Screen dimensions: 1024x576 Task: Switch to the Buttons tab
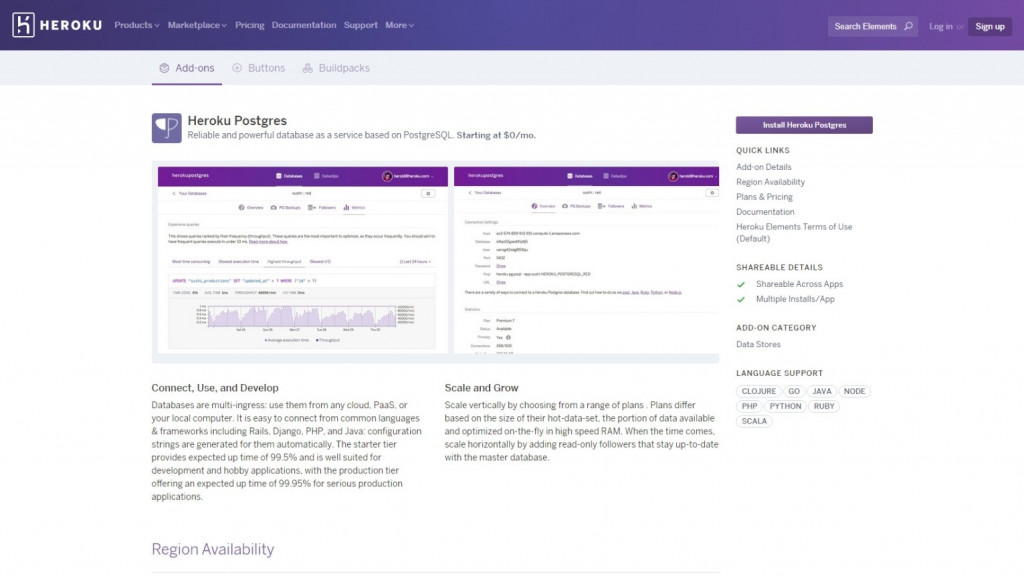pyautogui.click(x=259, y=68)
